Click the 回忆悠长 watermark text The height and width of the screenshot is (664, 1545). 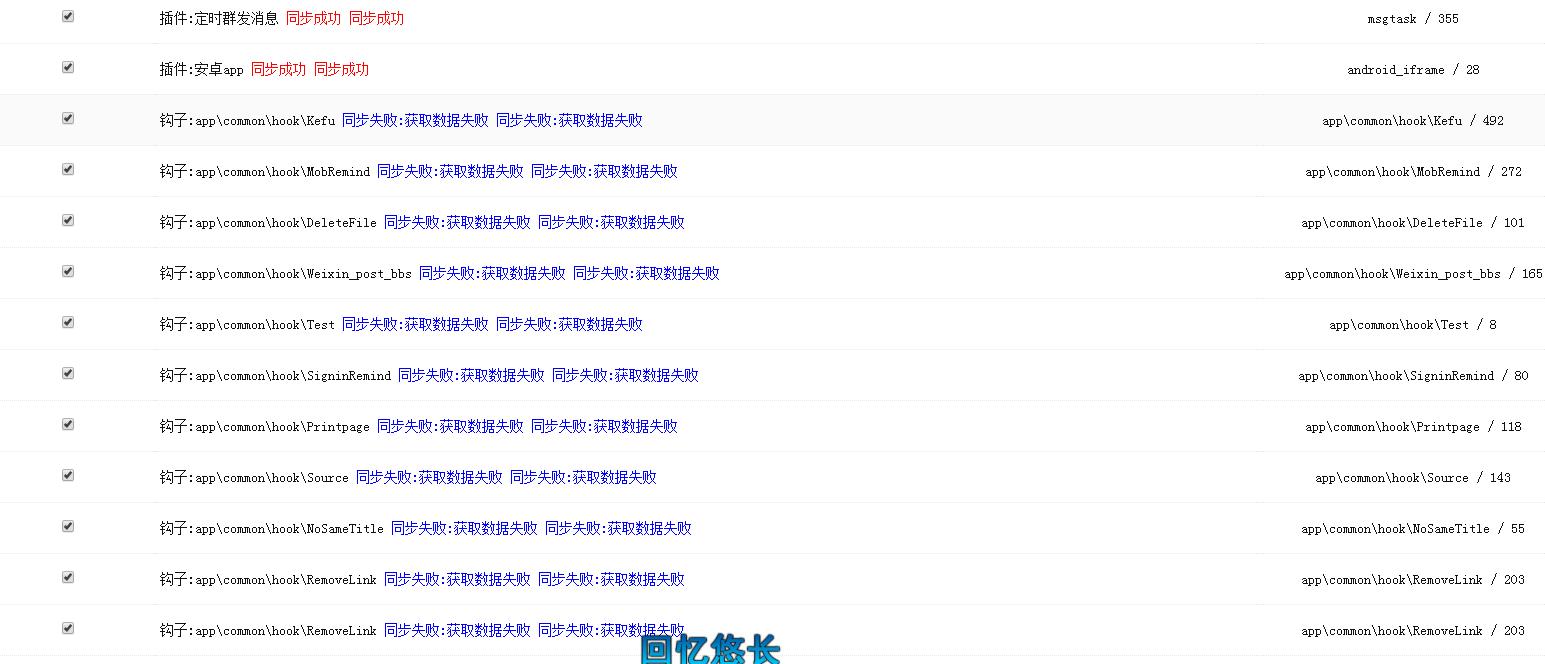pos(710,650)
